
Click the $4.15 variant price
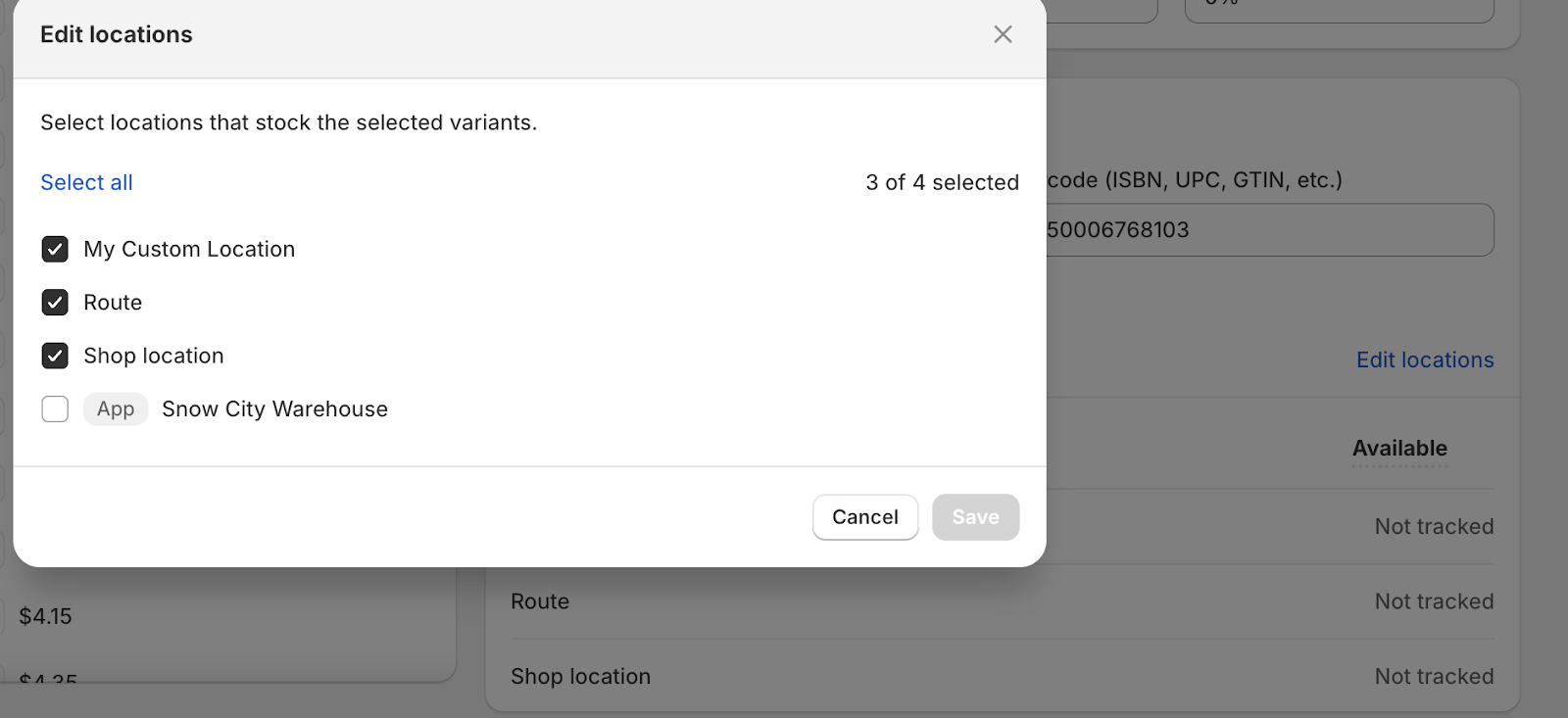click(46, 616)
